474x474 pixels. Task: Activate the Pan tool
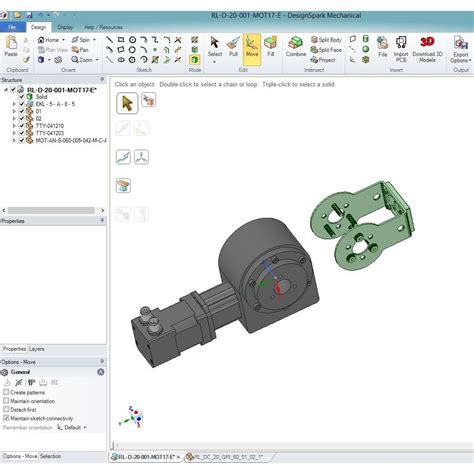click(x=80, y=50)
